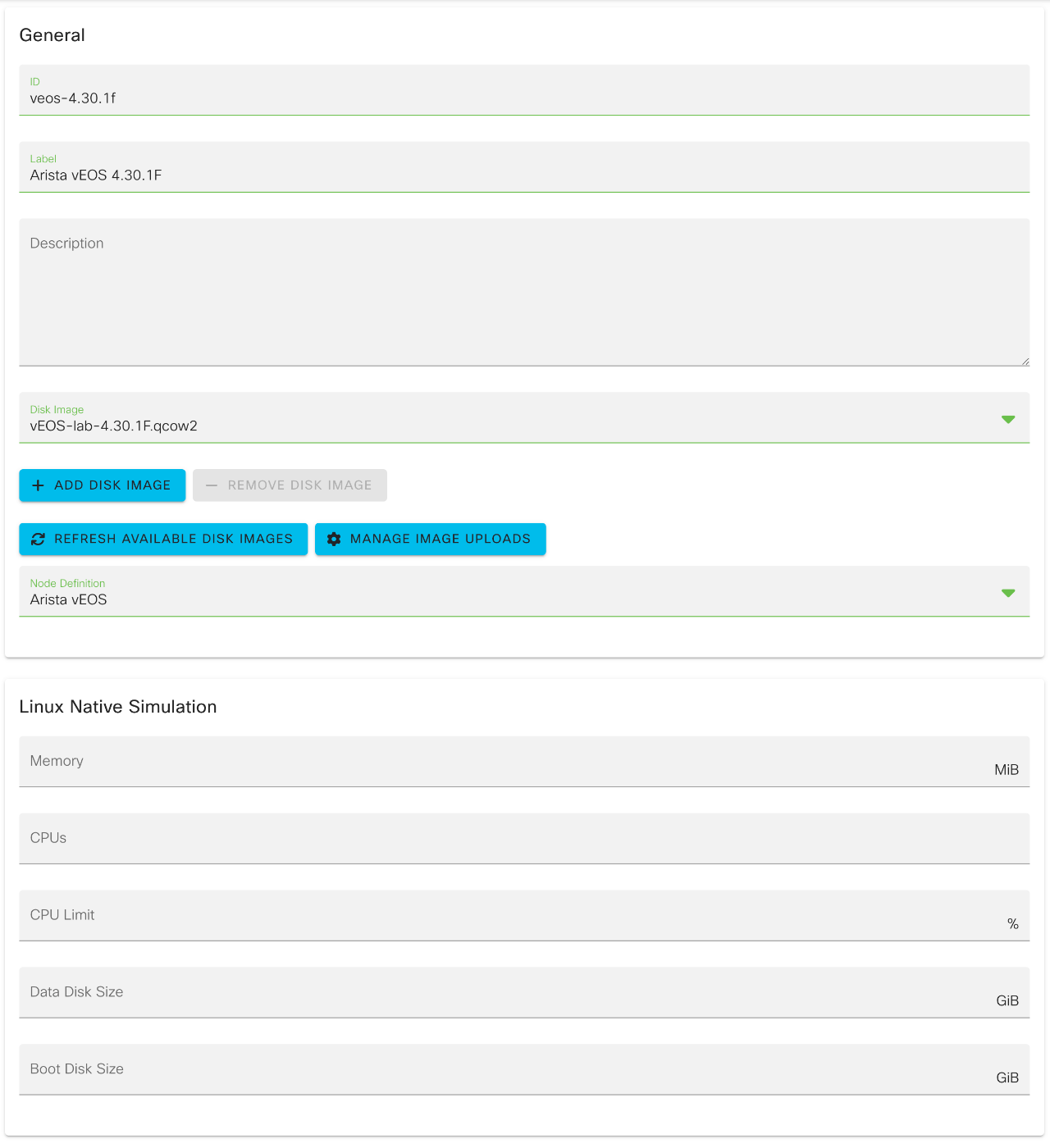Click the GiB unit in Boot Disk Size
Viewport: 1050px width, 1148px height.
(x=1007, y=1078)
